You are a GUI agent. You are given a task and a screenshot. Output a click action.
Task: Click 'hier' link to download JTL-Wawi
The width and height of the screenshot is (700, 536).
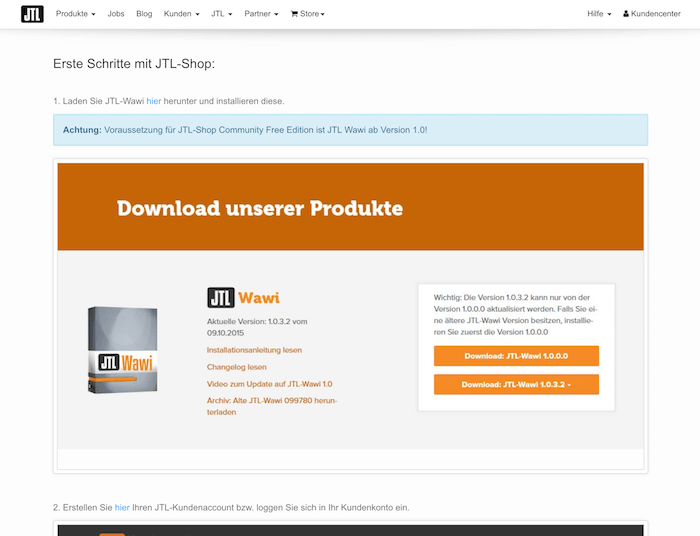154,101
